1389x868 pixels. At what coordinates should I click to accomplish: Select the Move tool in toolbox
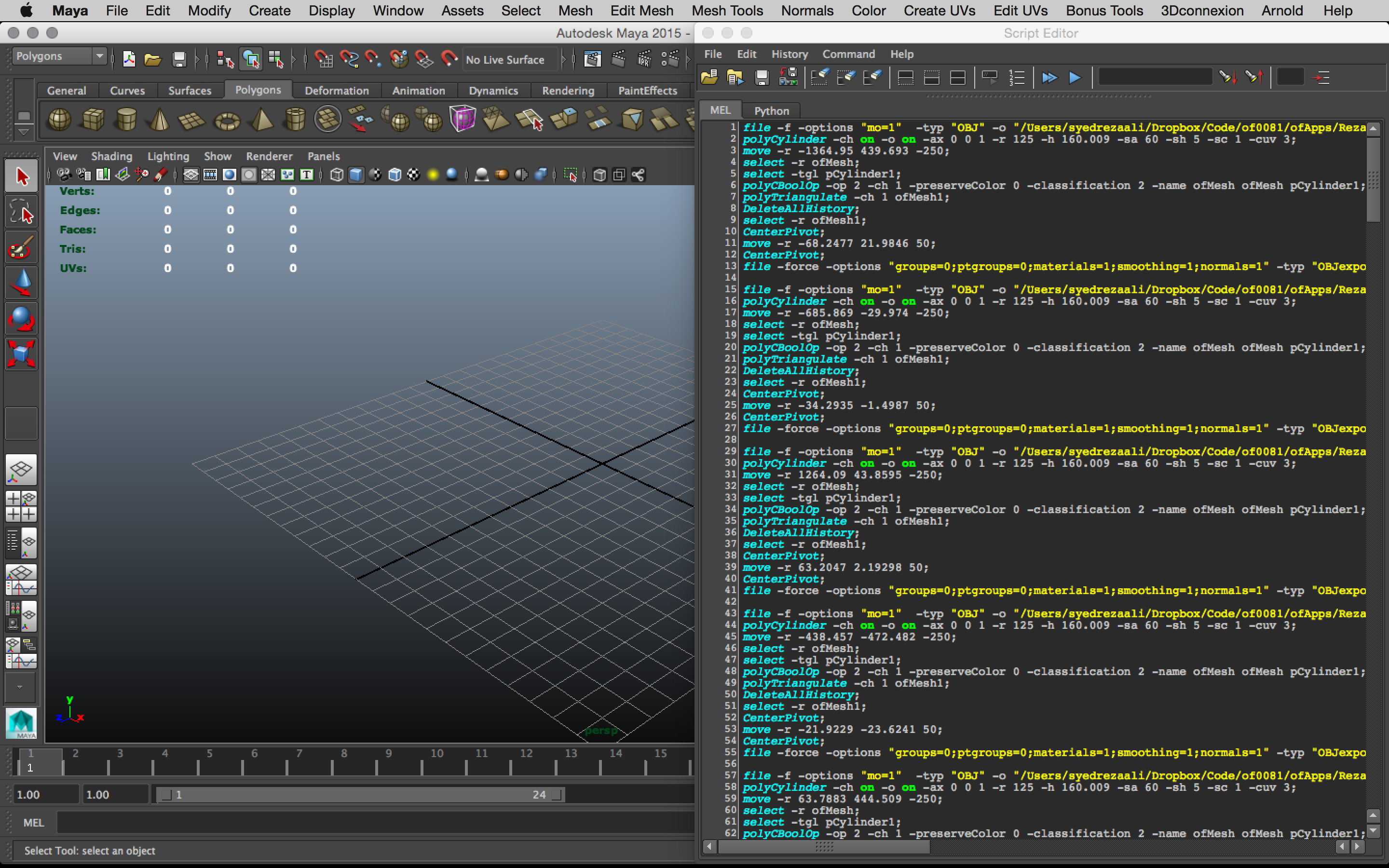click(x=21, y=283)
